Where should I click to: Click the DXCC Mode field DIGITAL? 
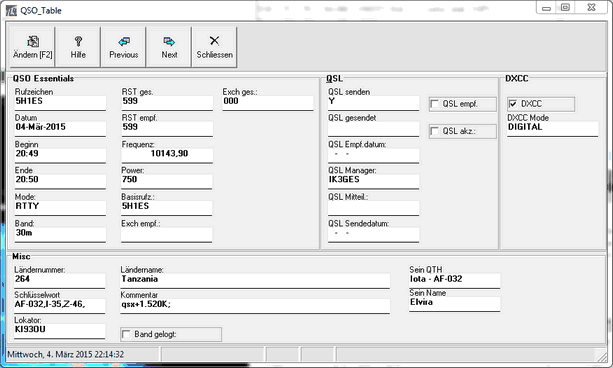point(552,129)
